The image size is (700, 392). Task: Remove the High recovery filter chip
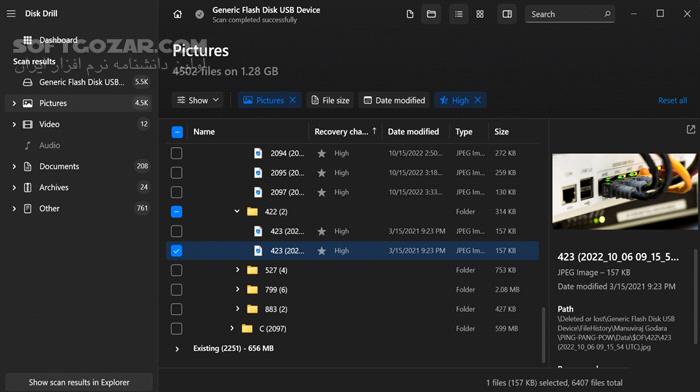(478, 100)
